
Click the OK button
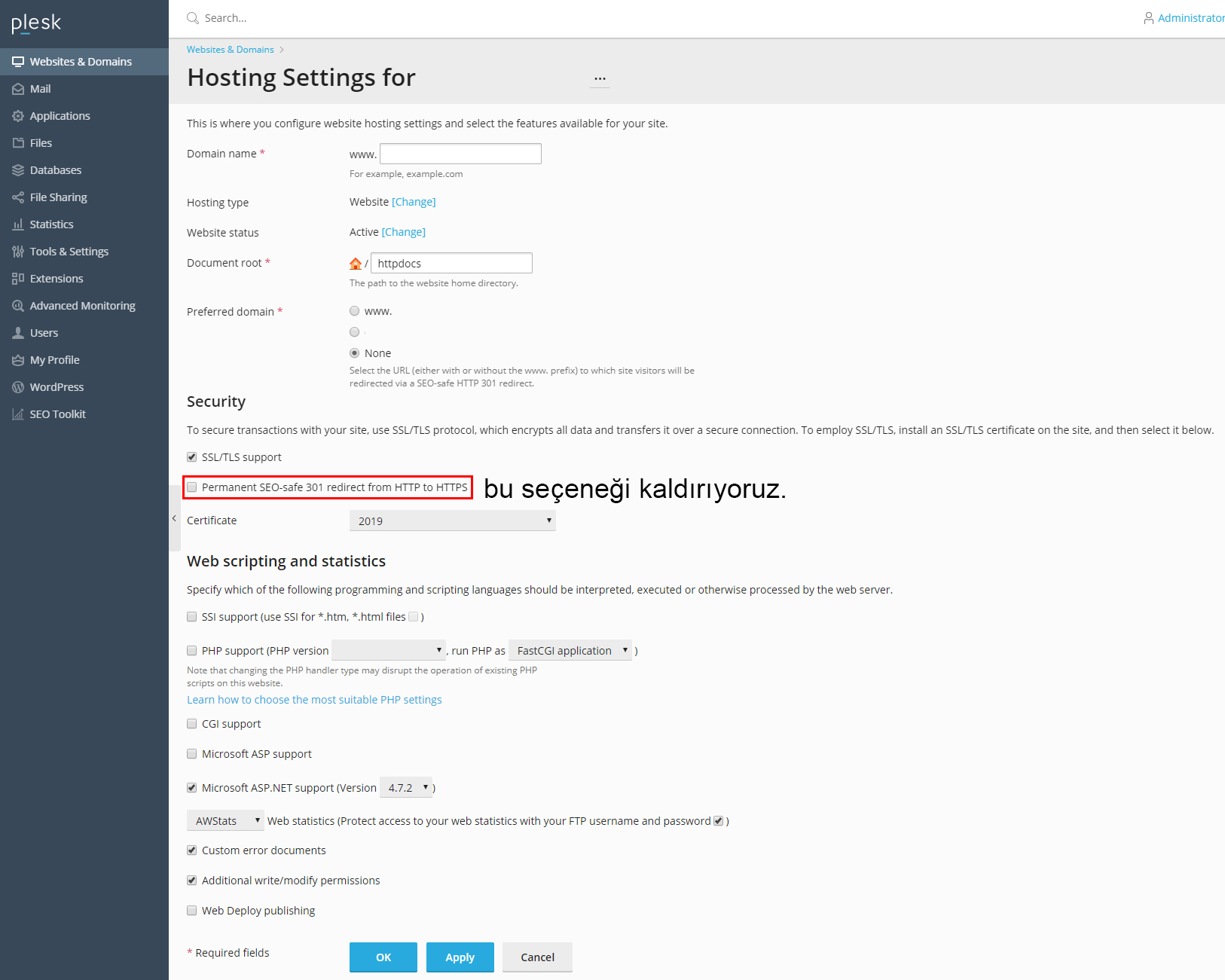click(x=383, y=957)
